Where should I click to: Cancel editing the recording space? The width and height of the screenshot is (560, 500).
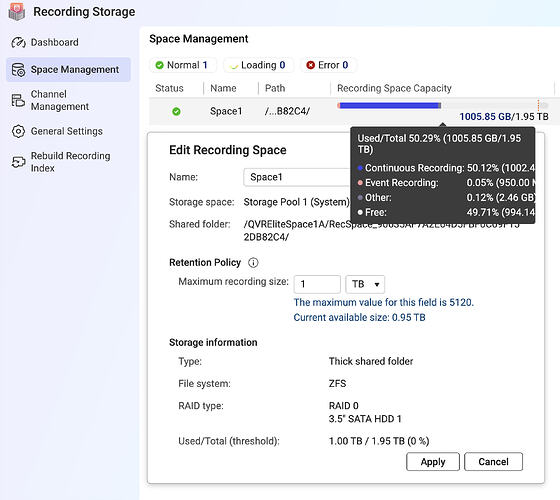tap(493, 462)
